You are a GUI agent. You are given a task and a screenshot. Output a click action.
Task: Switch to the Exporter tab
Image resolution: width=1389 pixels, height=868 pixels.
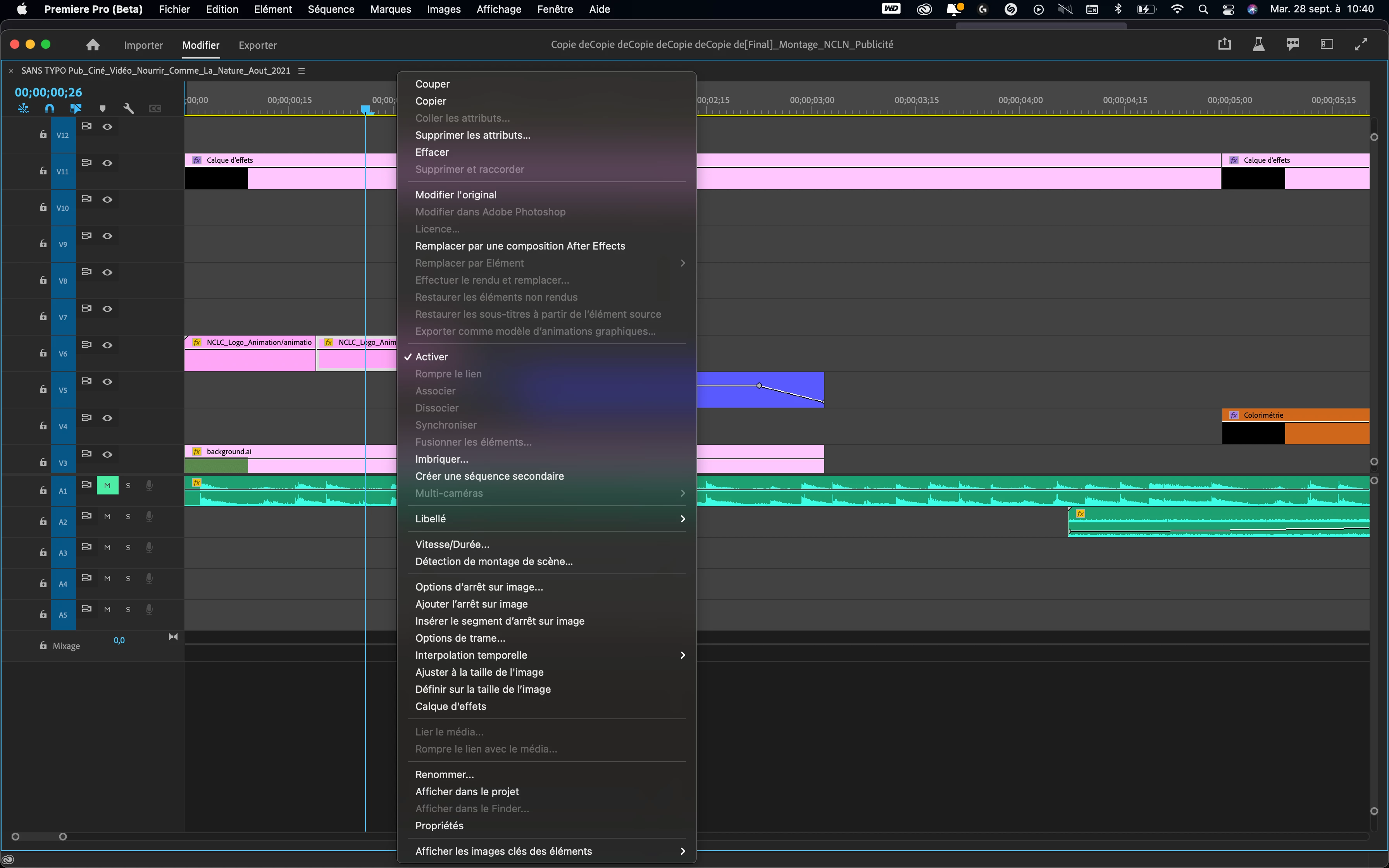[257, 45]
